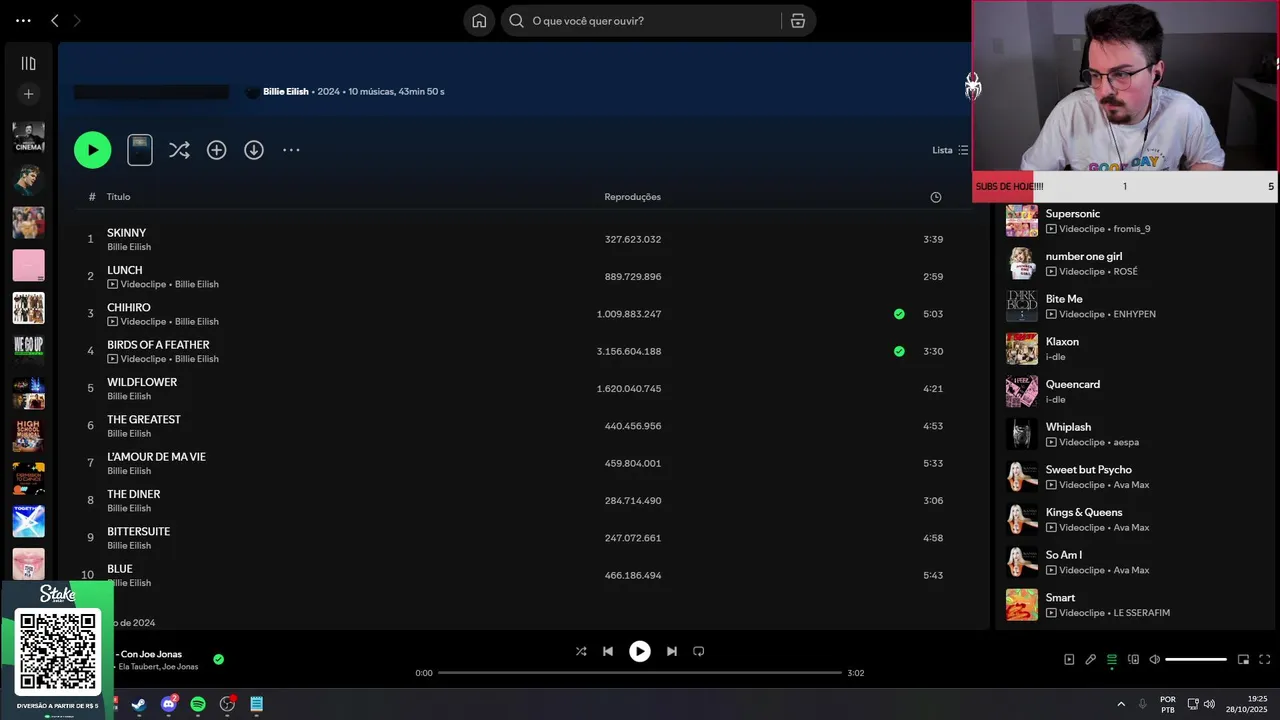Screen dimensions: 1280x720
Task: Add album to Your Library
Action: [x=216, y=150]
